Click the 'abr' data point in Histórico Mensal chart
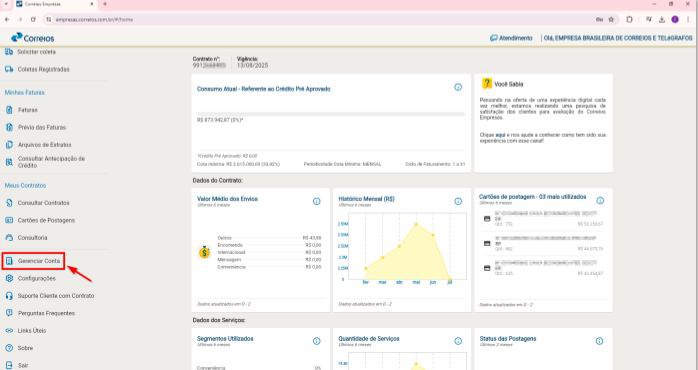The height and width of the screenshot is (370, 698). 399,246
